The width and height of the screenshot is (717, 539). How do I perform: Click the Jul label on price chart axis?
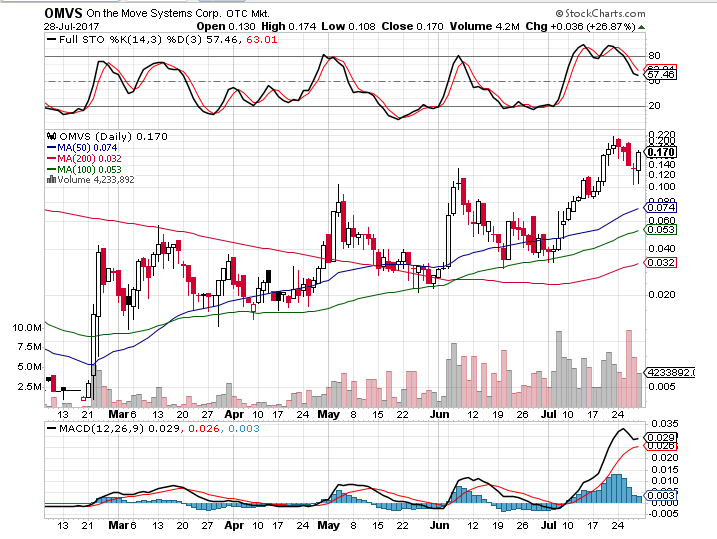(x=549, y=414)
